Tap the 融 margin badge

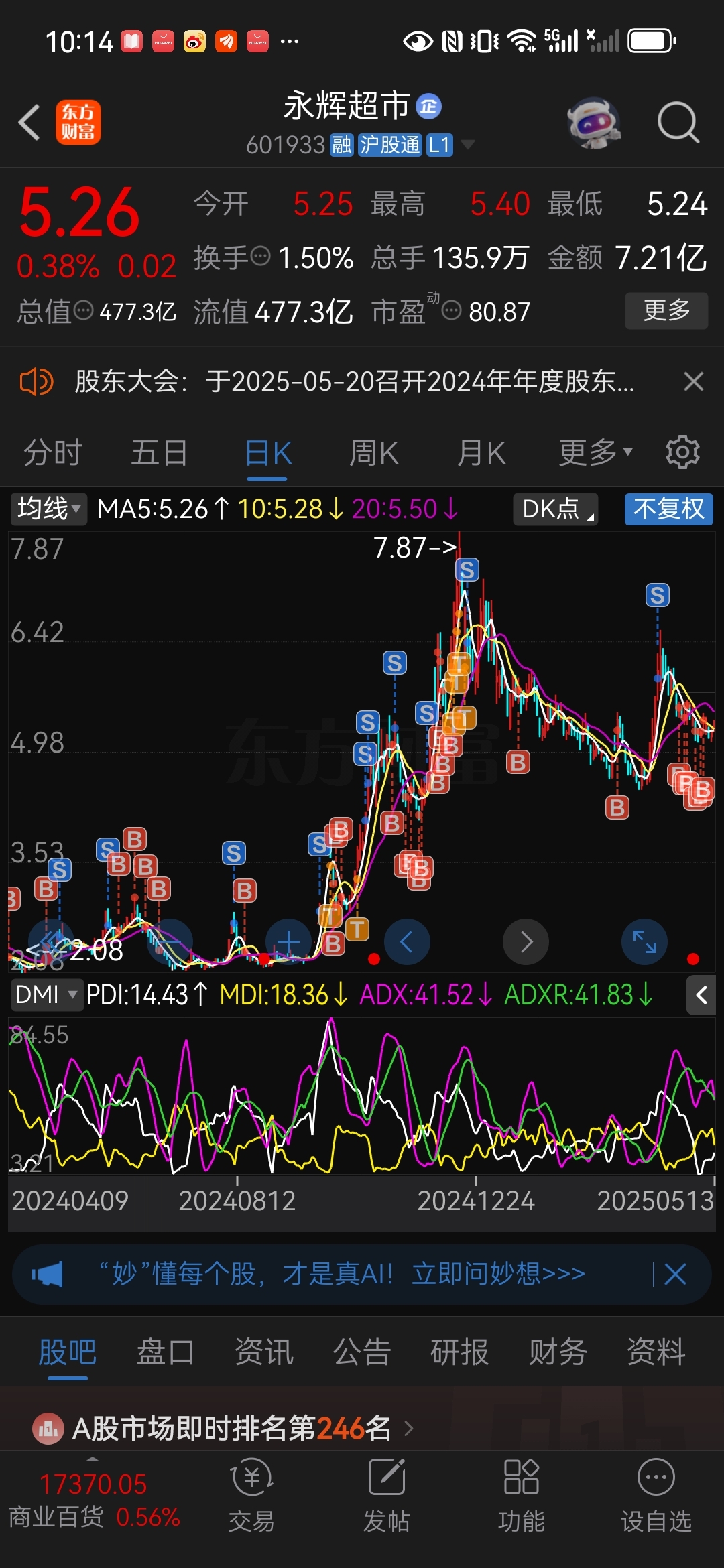pyautogui.click(x=342, y=145)
